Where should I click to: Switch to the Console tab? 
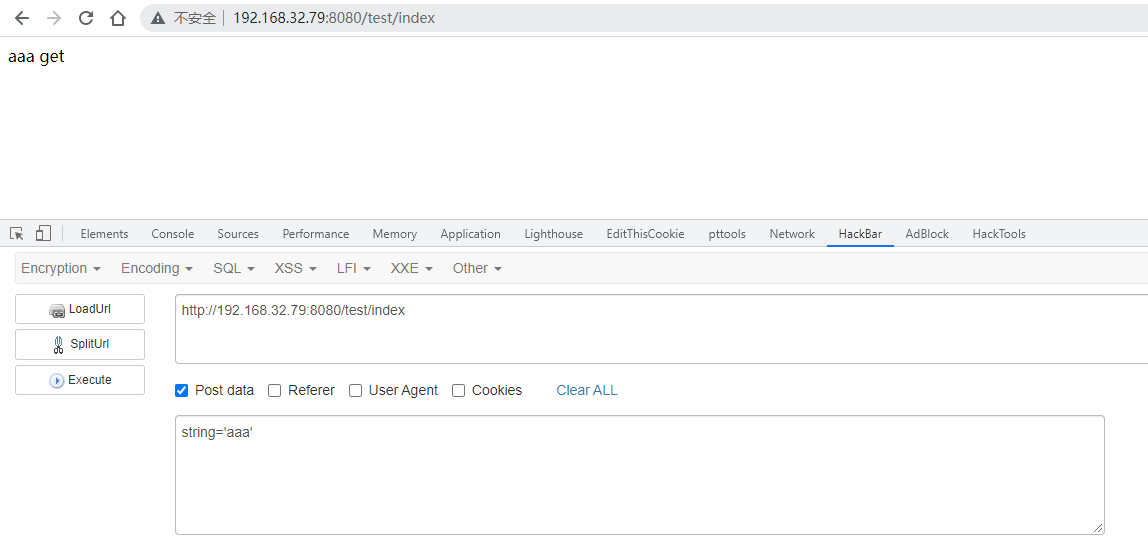[173, 234]
